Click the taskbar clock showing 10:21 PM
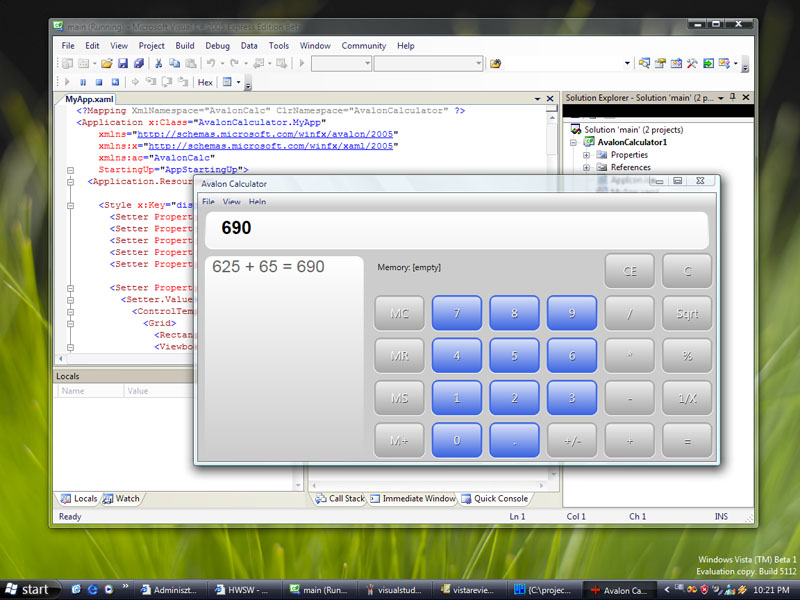Image resolution: width=800 pixels, height=600 pixels. pos(771,590)
